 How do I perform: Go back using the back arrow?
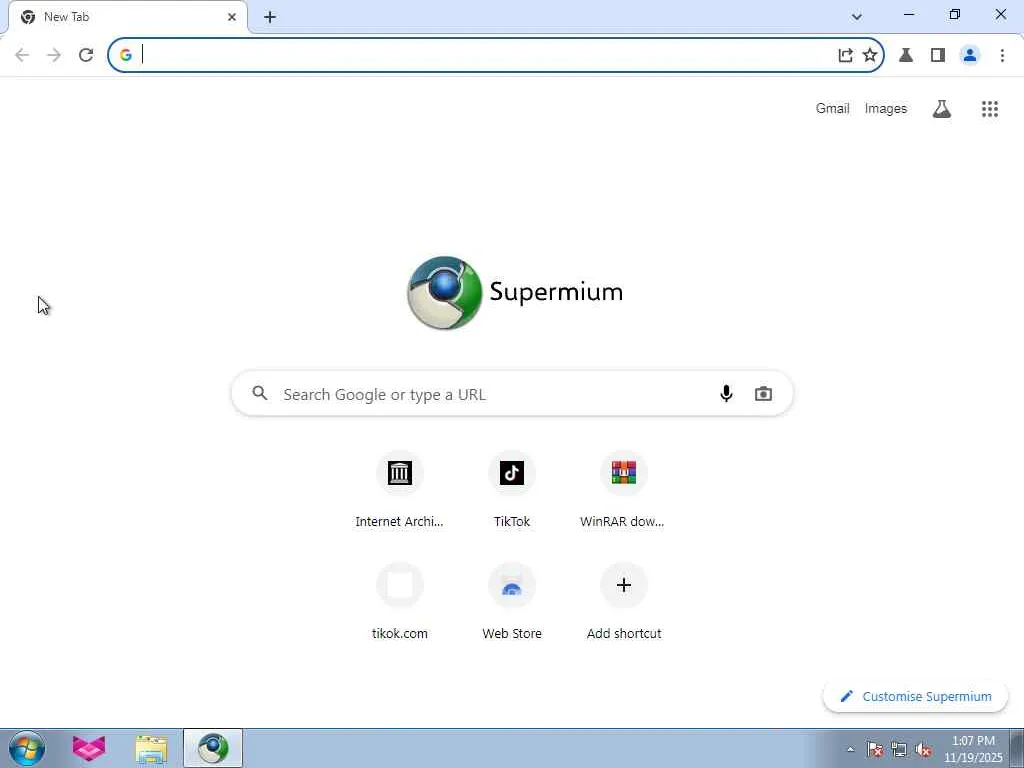point(22,55)
